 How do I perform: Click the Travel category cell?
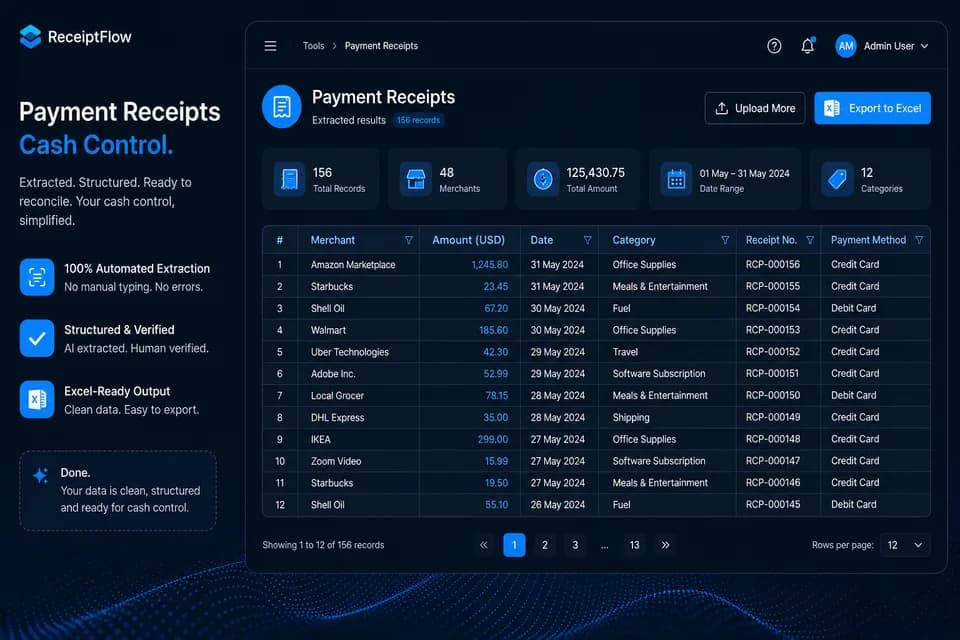[625, 352]
